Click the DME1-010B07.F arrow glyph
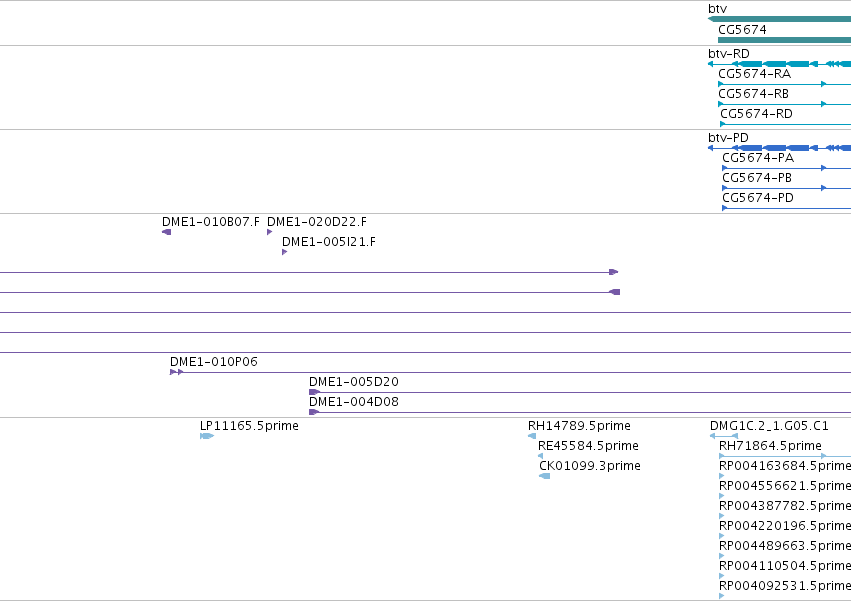This screenshot has height=601, width=851. [x=167, y=232]
